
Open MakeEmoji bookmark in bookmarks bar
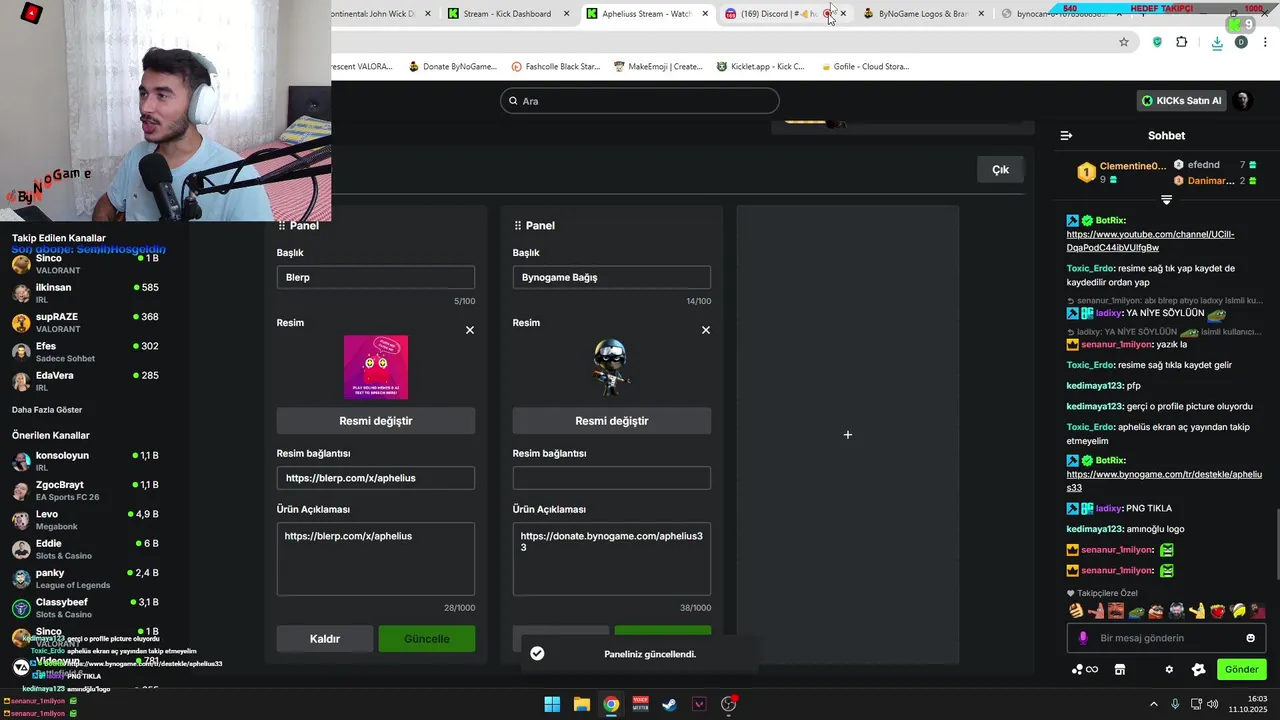657,67
